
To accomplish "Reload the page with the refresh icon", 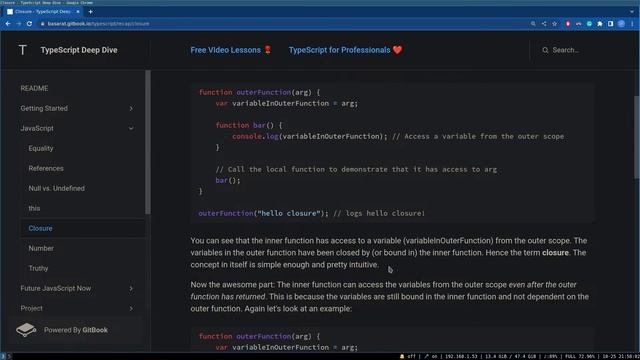I will (29, 24).
